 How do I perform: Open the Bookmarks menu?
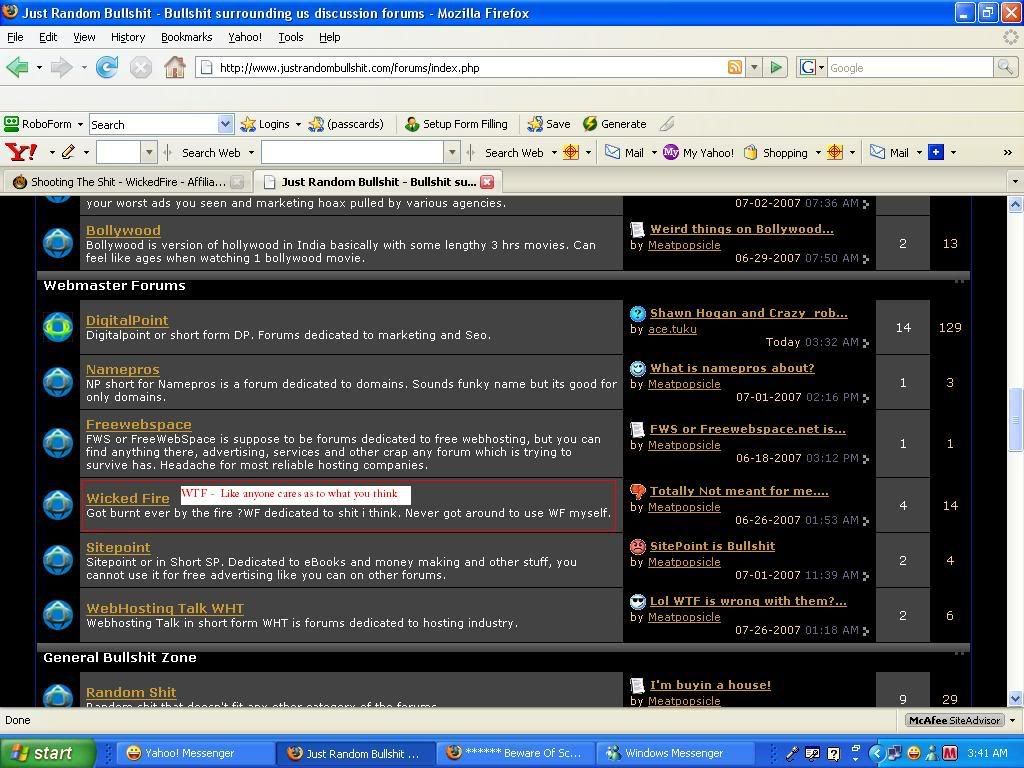(187, 37)
